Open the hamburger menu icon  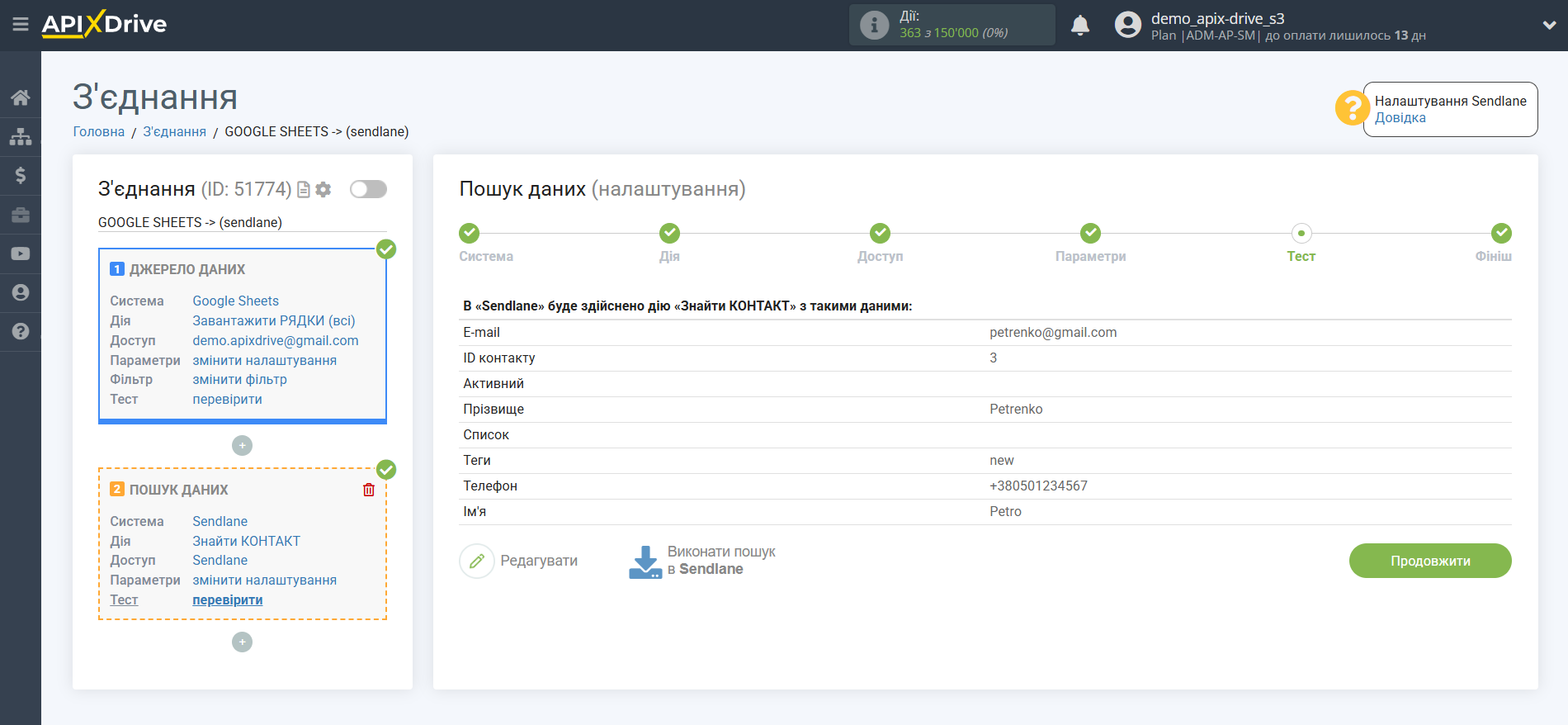(21, 25)
